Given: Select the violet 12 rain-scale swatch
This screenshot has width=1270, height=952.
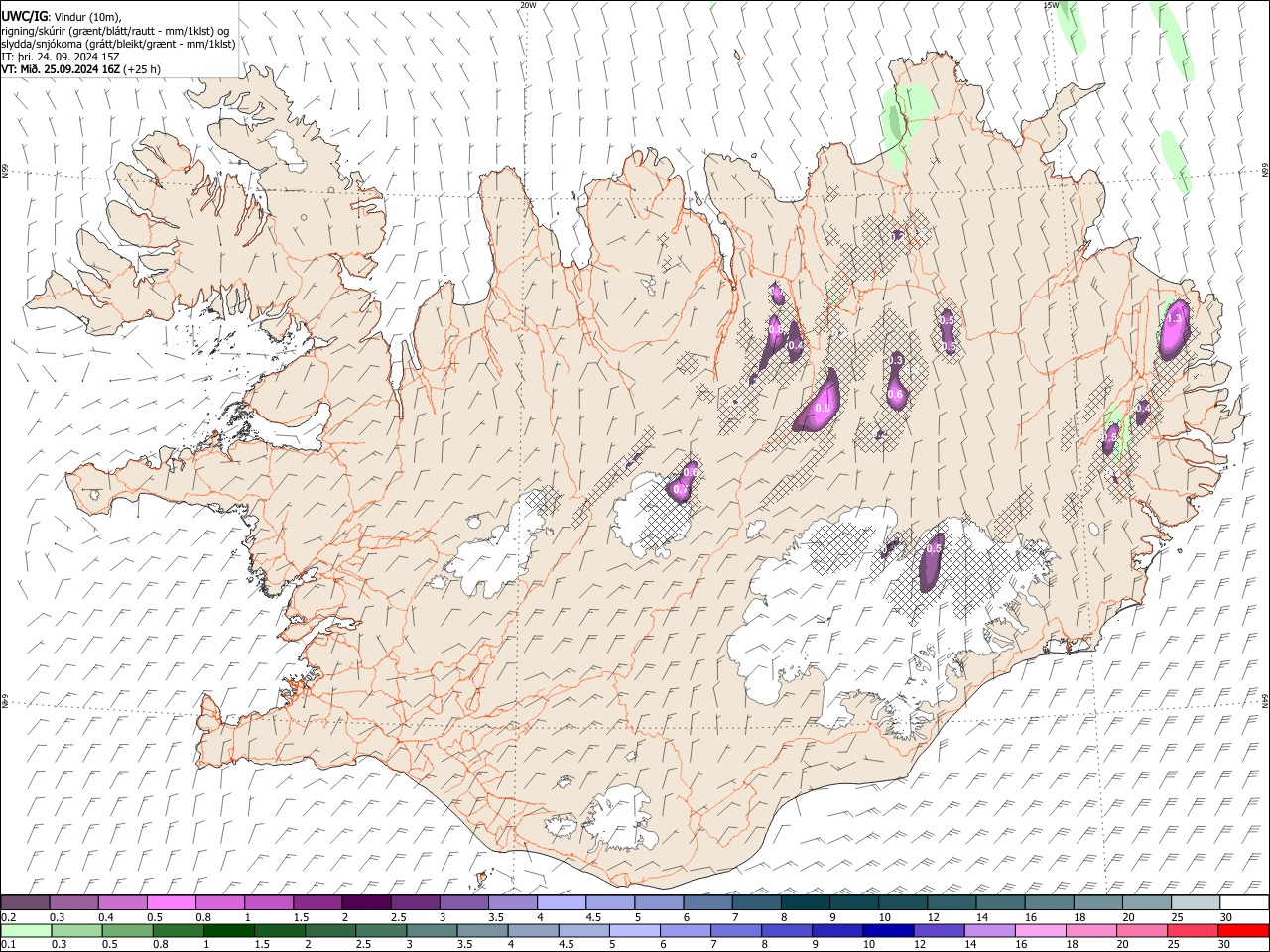Looking at the screenshot, I should pyautogui.click(x=938, y=930).
